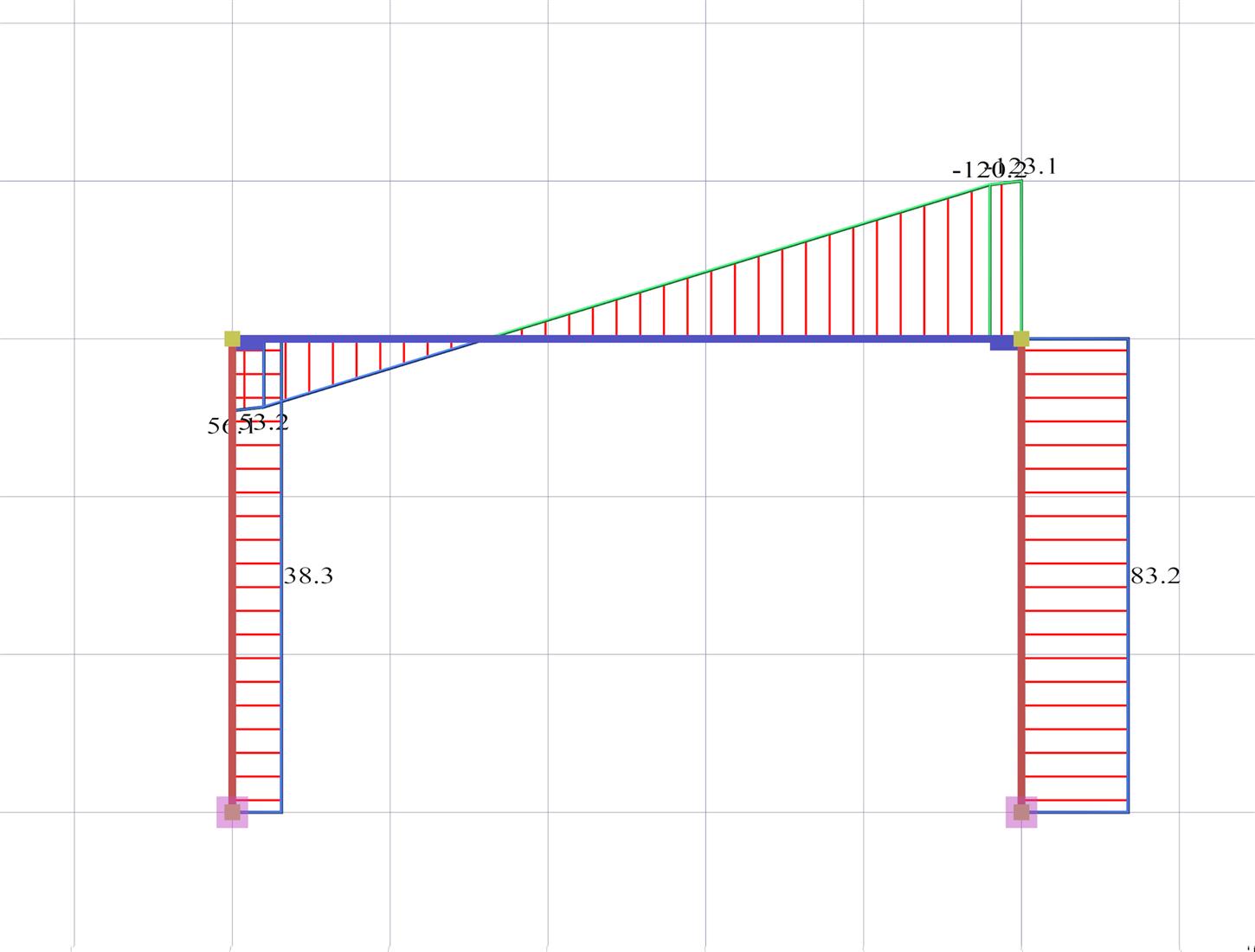Image resolution: width=1255 pixels, height=952 pixels.
Task: Select the top-right yellow joint node
Action: (x=1021, y=338)
